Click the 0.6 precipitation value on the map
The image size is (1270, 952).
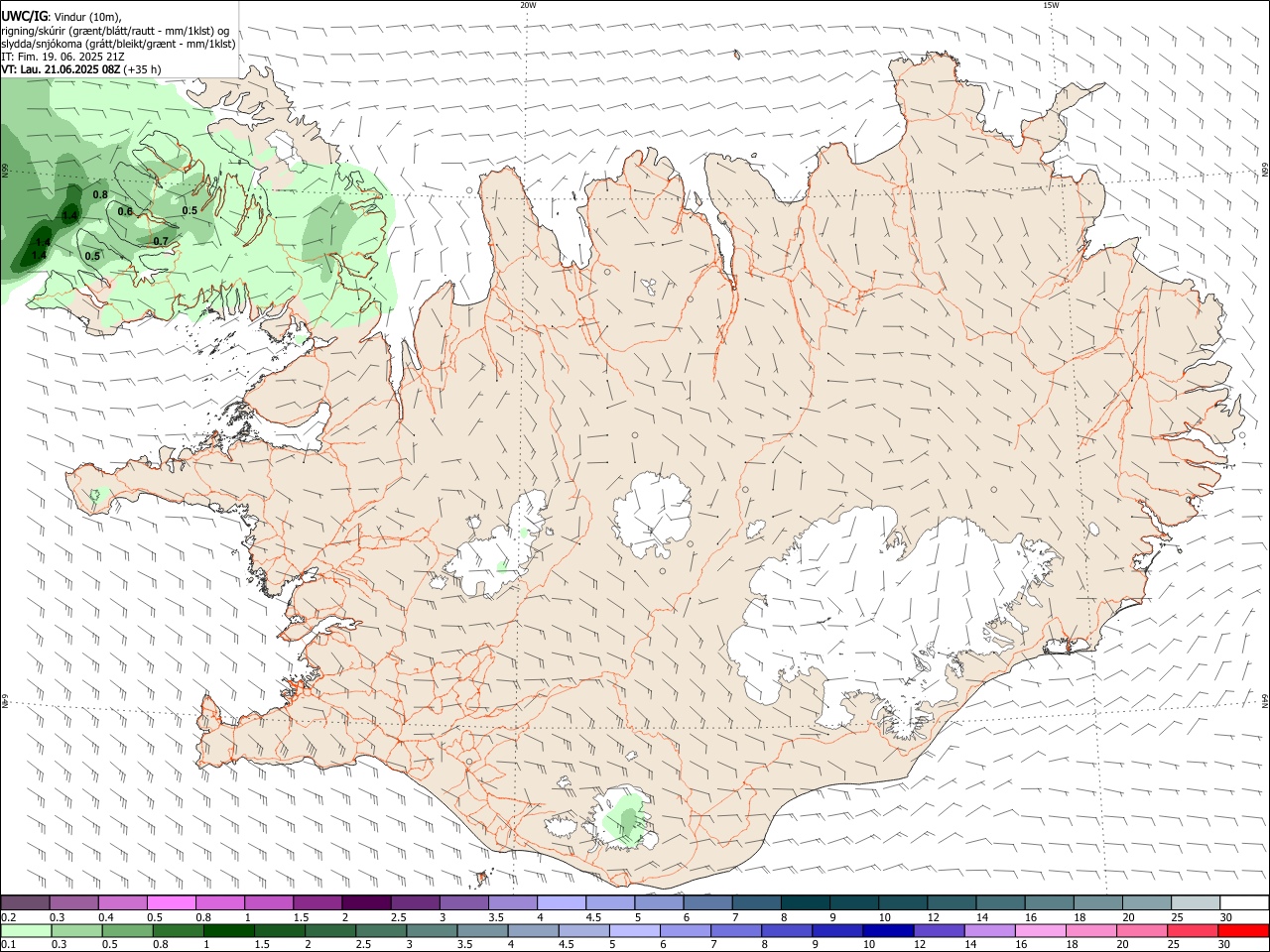coord(125,211)
